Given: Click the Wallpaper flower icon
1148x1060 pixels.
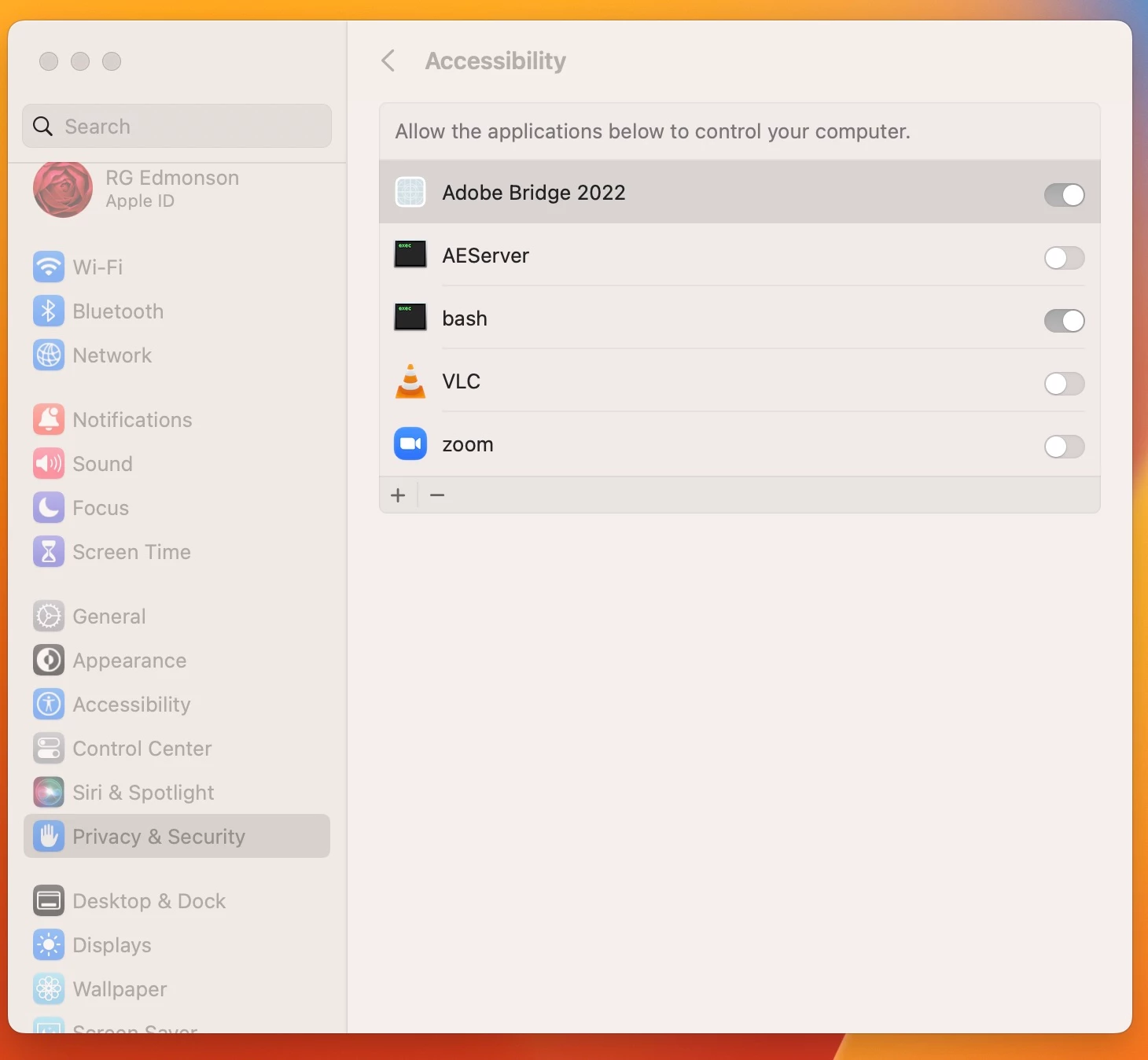Looking at the screenshot, I should 49,989.
